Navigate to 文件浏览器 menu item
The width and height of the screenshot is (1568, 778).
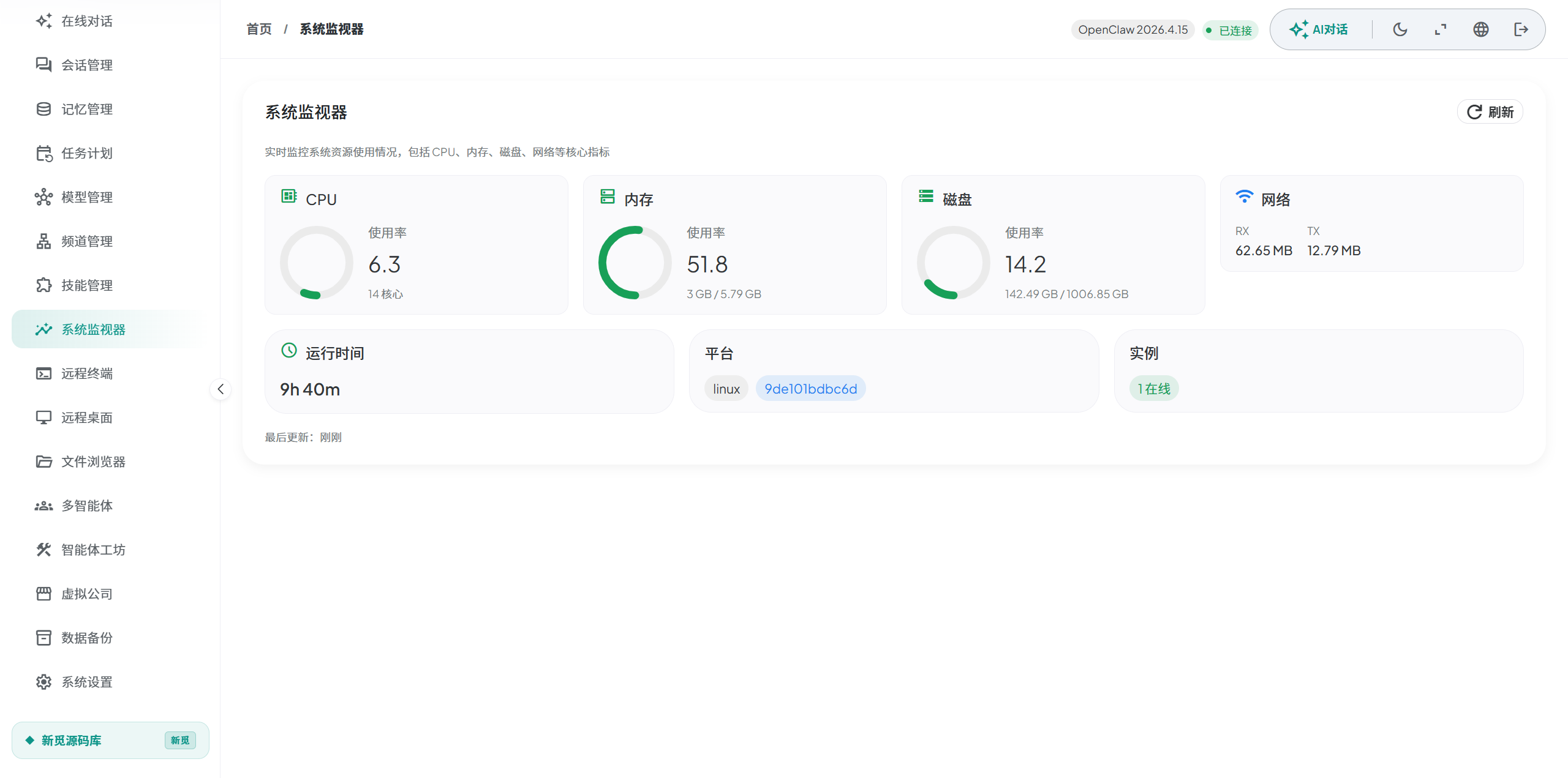pyautogui.click(x=93, y=462)
